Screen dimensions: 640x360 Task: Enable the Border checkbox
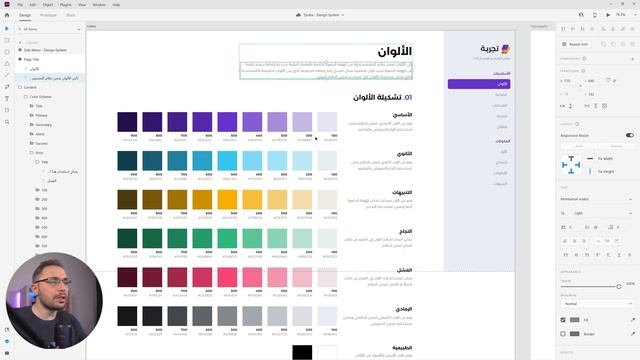(x=563, y=334)
